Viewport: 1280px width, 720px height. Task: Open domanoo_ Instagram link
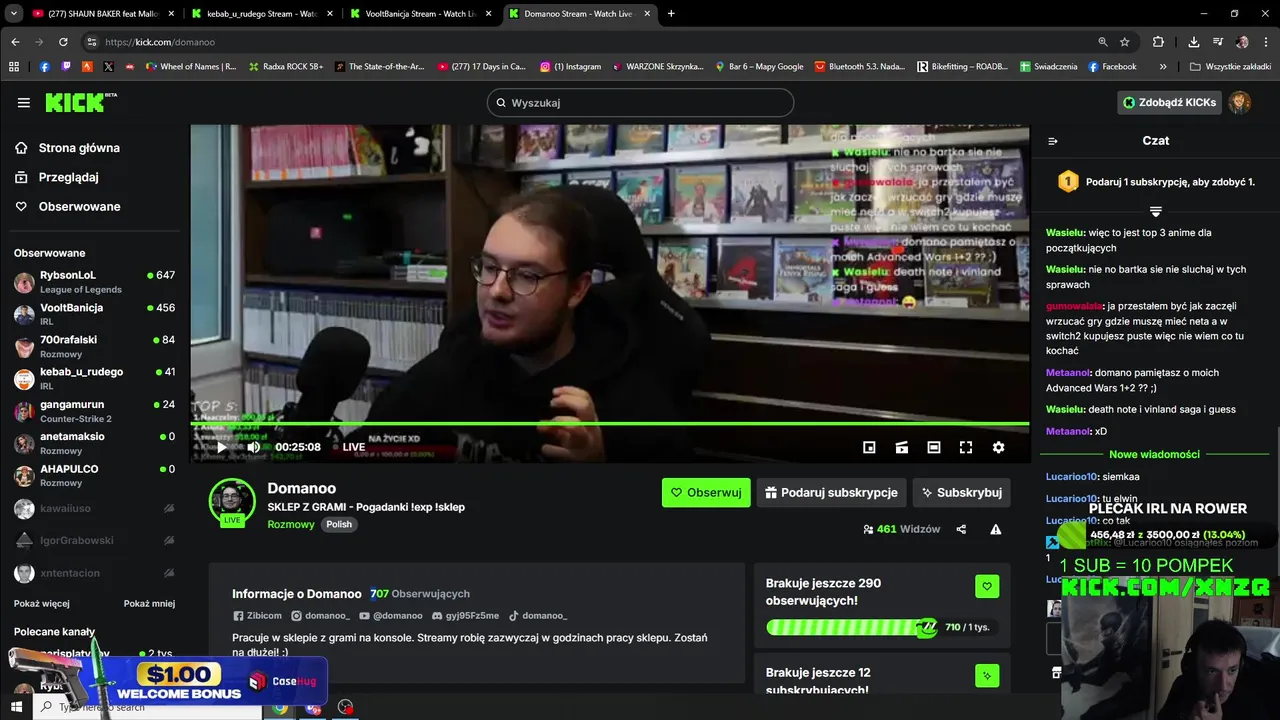[320, 616]
